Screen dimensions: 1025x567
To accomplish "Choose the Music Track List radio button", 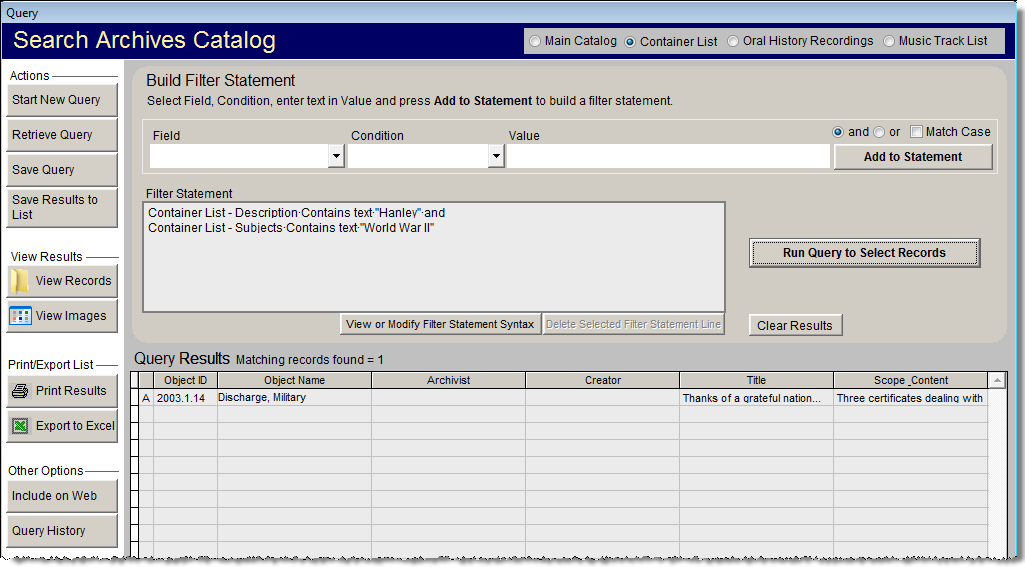I will (x=890, y=41).
